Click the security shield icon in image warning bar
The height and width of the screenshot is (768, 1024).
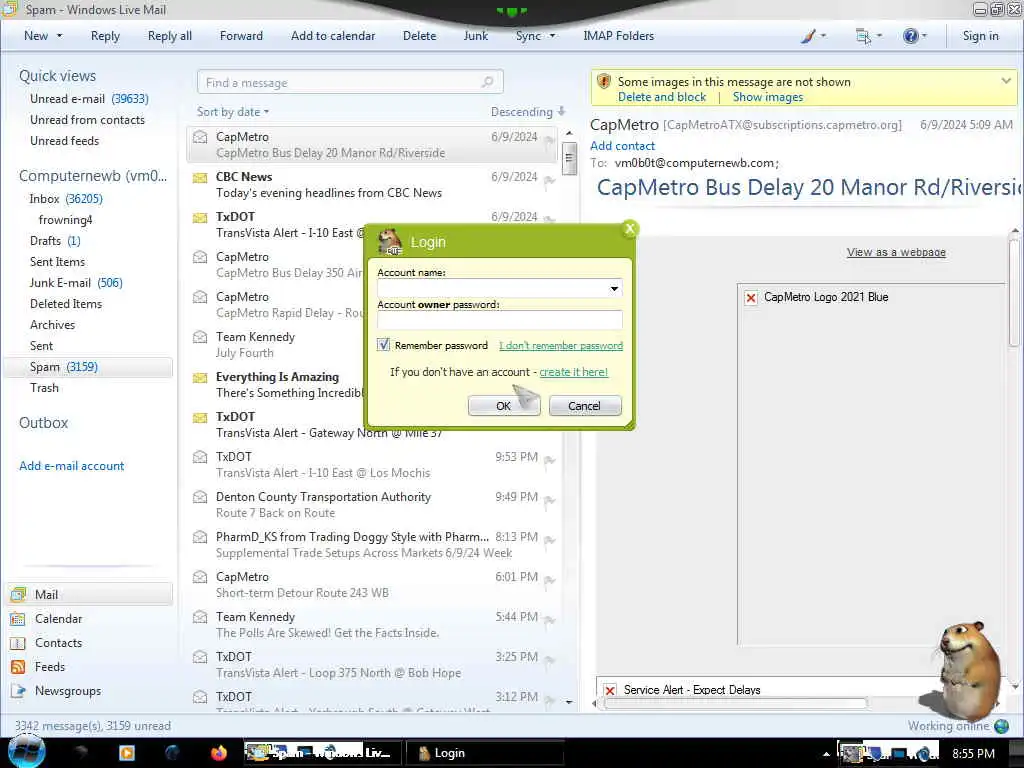pos(604,82)
